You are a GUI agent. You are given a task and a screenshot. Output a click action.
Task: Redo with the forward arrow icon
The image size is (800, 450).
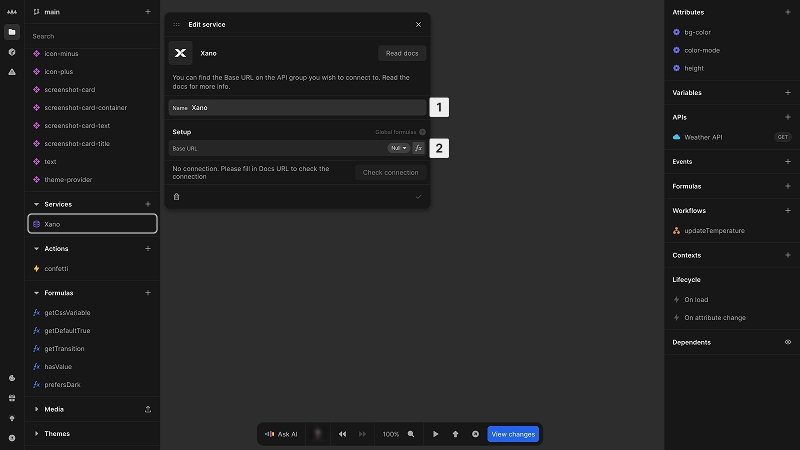click(362, 434)
